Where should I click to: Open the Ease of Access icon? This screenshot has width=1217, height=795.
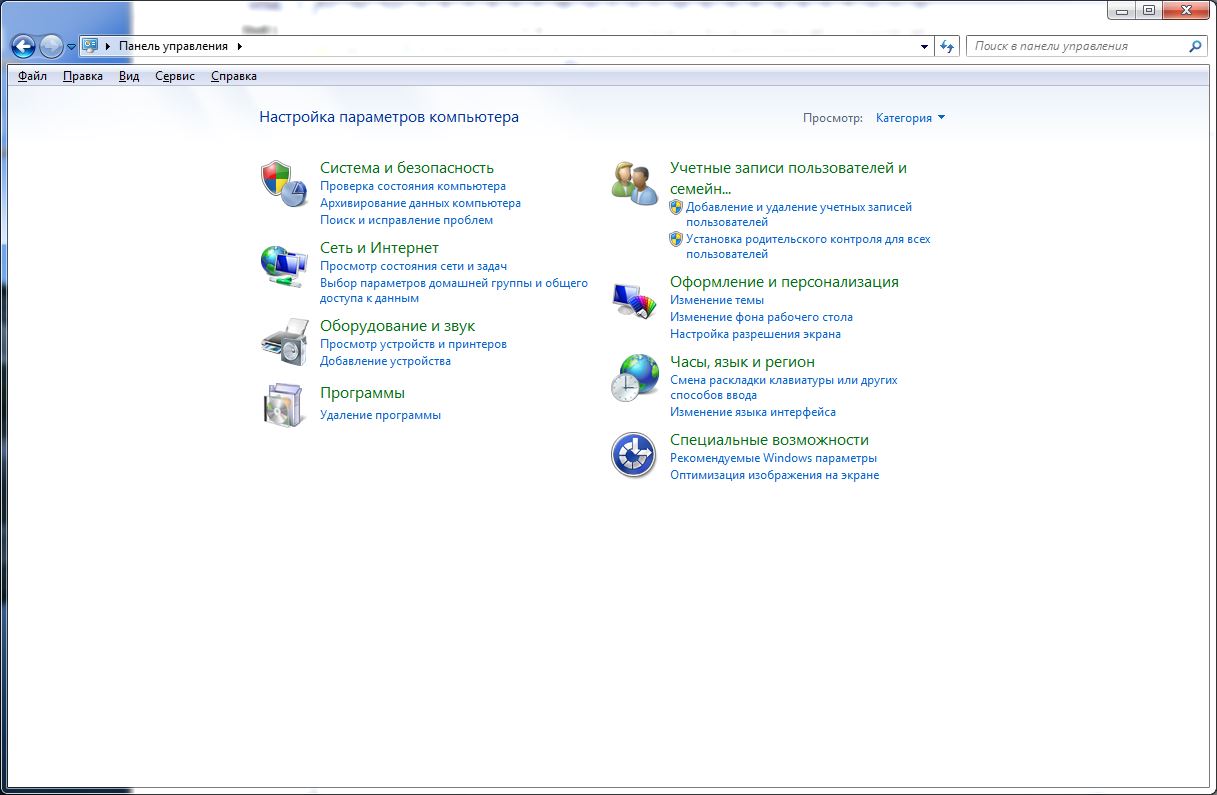(x=634, y=455)
